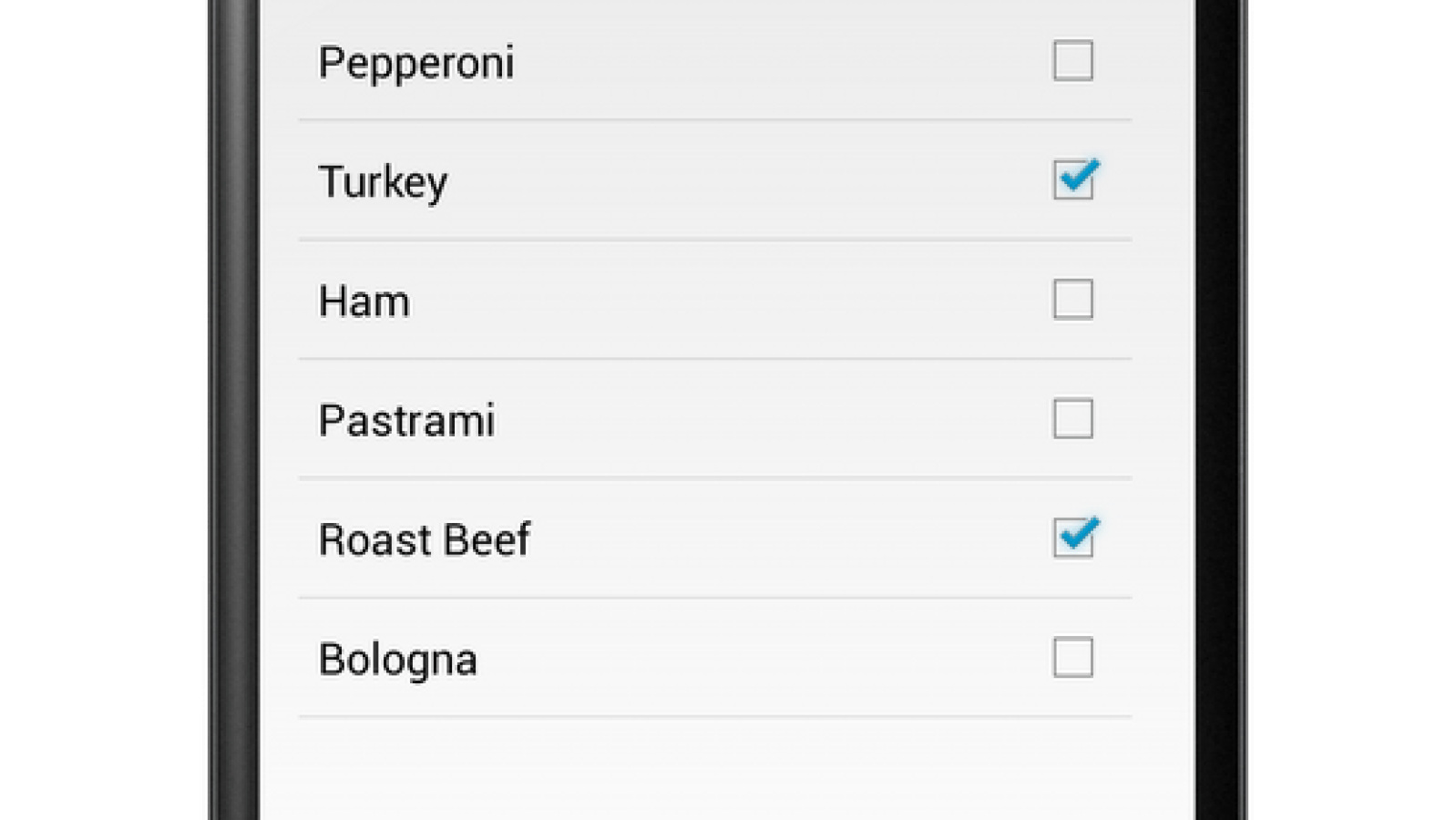The image size is (1456, 820).
Task: Toggle the Bologna checkbox on
Action: click(1072, 658)
